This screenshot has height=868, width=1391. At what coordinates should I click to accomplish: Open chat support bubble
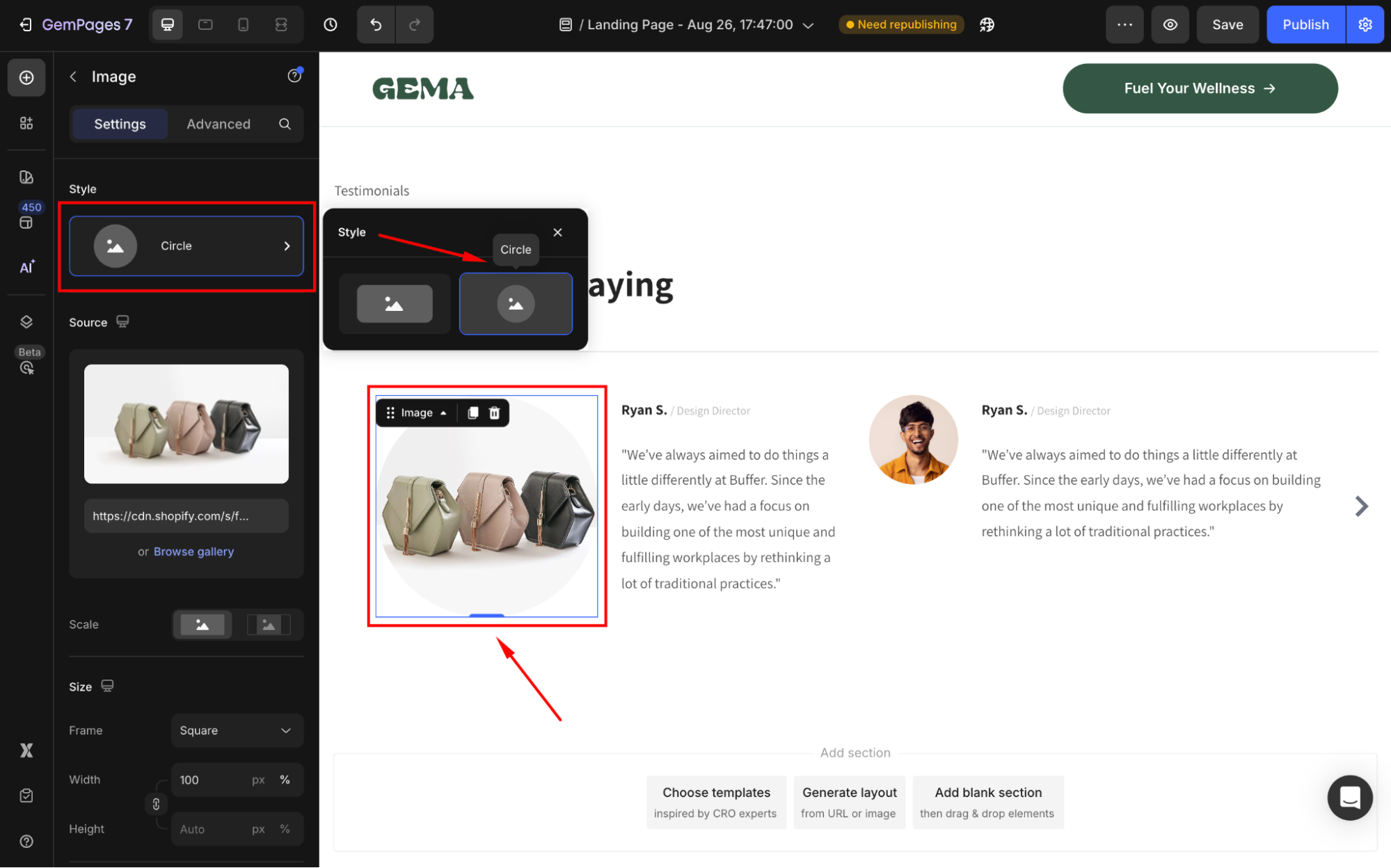click(x=1349, y=797)
